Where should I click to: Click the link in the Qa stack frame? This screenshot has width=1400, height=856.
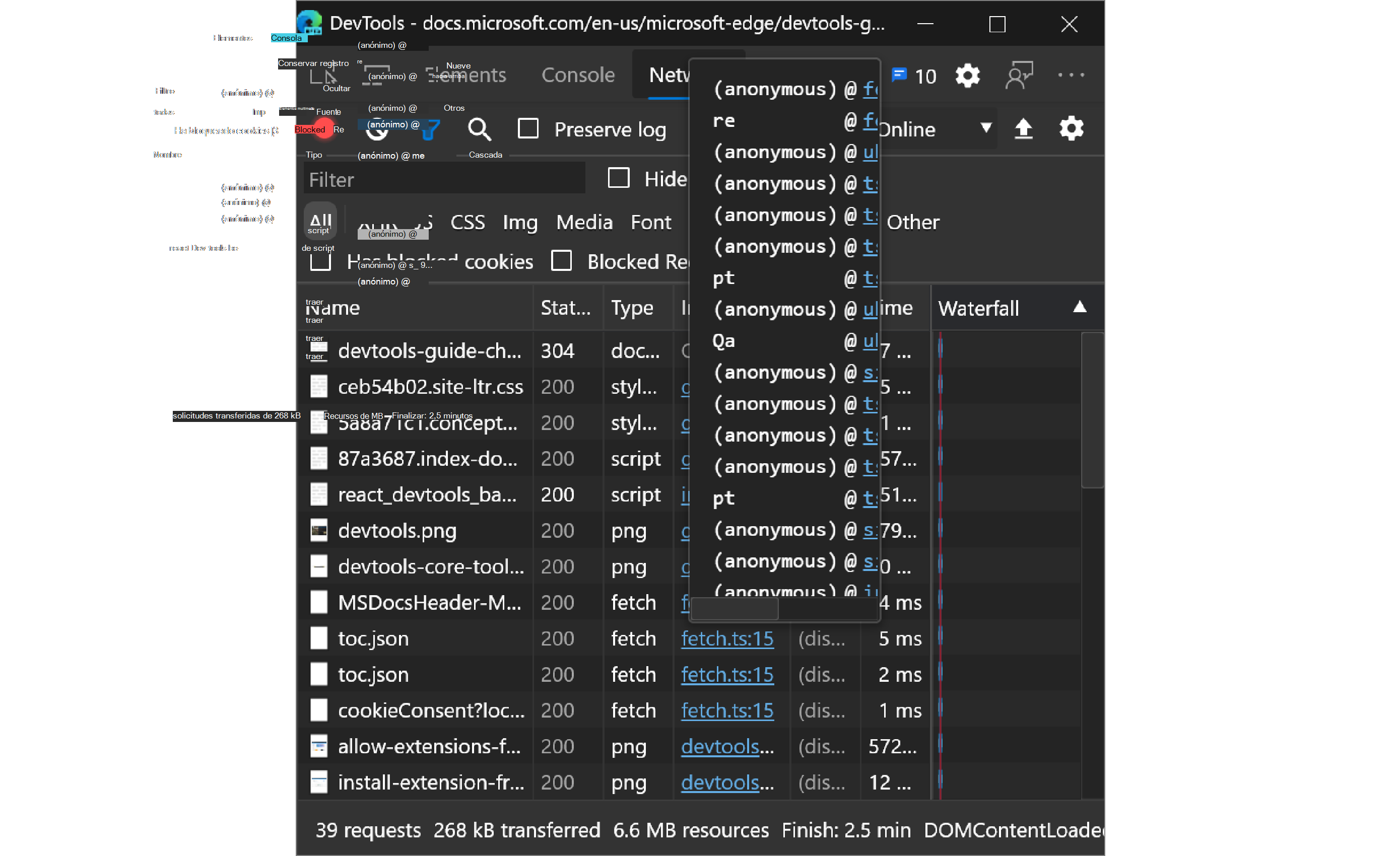click(871, 341)
